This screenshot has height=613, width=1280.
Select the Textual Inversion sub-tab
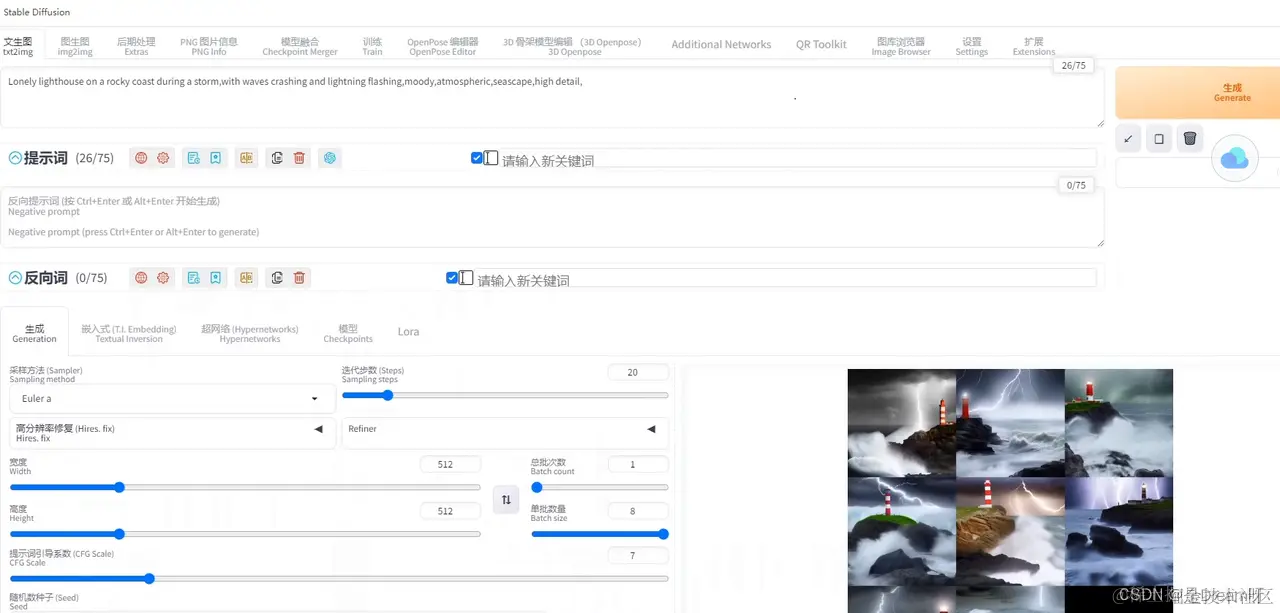128,333
